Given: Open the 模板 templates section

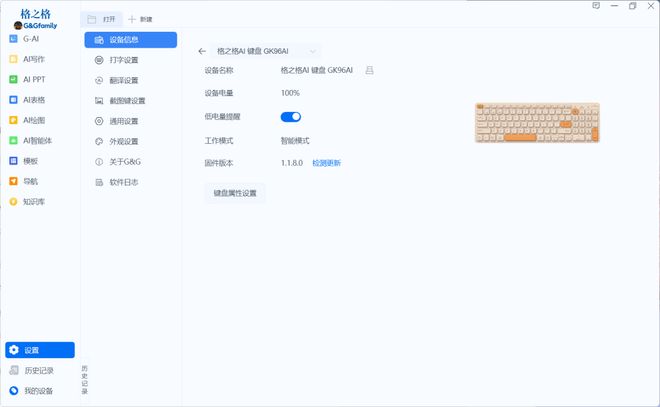Looking at the screenshot, I should pos(31,161).
